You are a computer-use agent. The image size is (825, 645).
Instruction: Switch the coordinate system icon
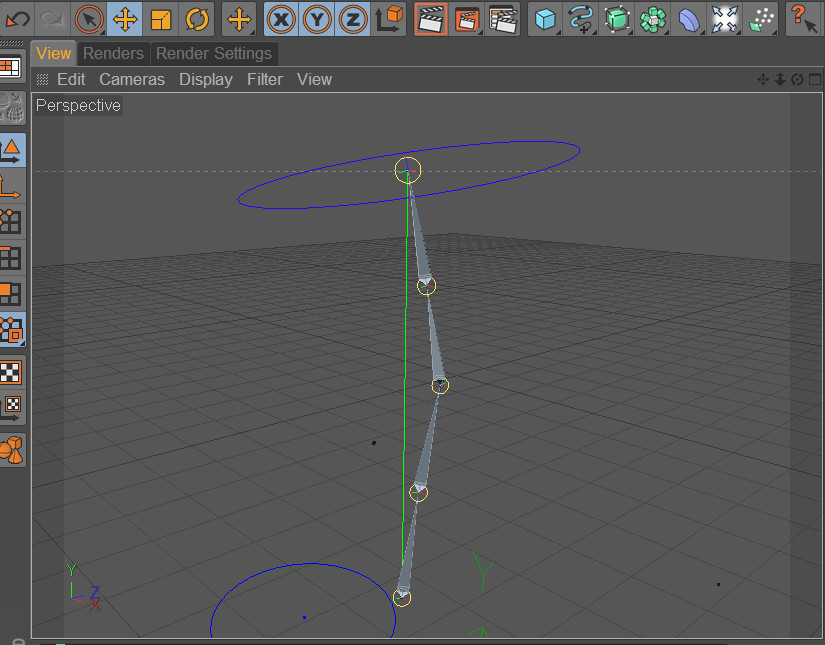tap(388, 19)
